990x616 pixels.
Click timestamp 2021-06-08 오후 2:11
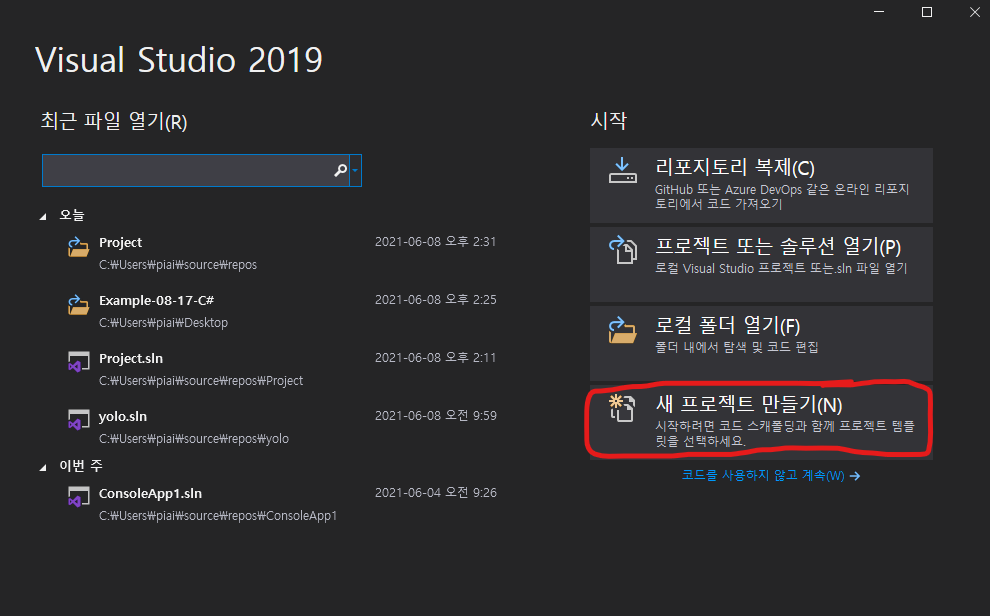(436, 358)
